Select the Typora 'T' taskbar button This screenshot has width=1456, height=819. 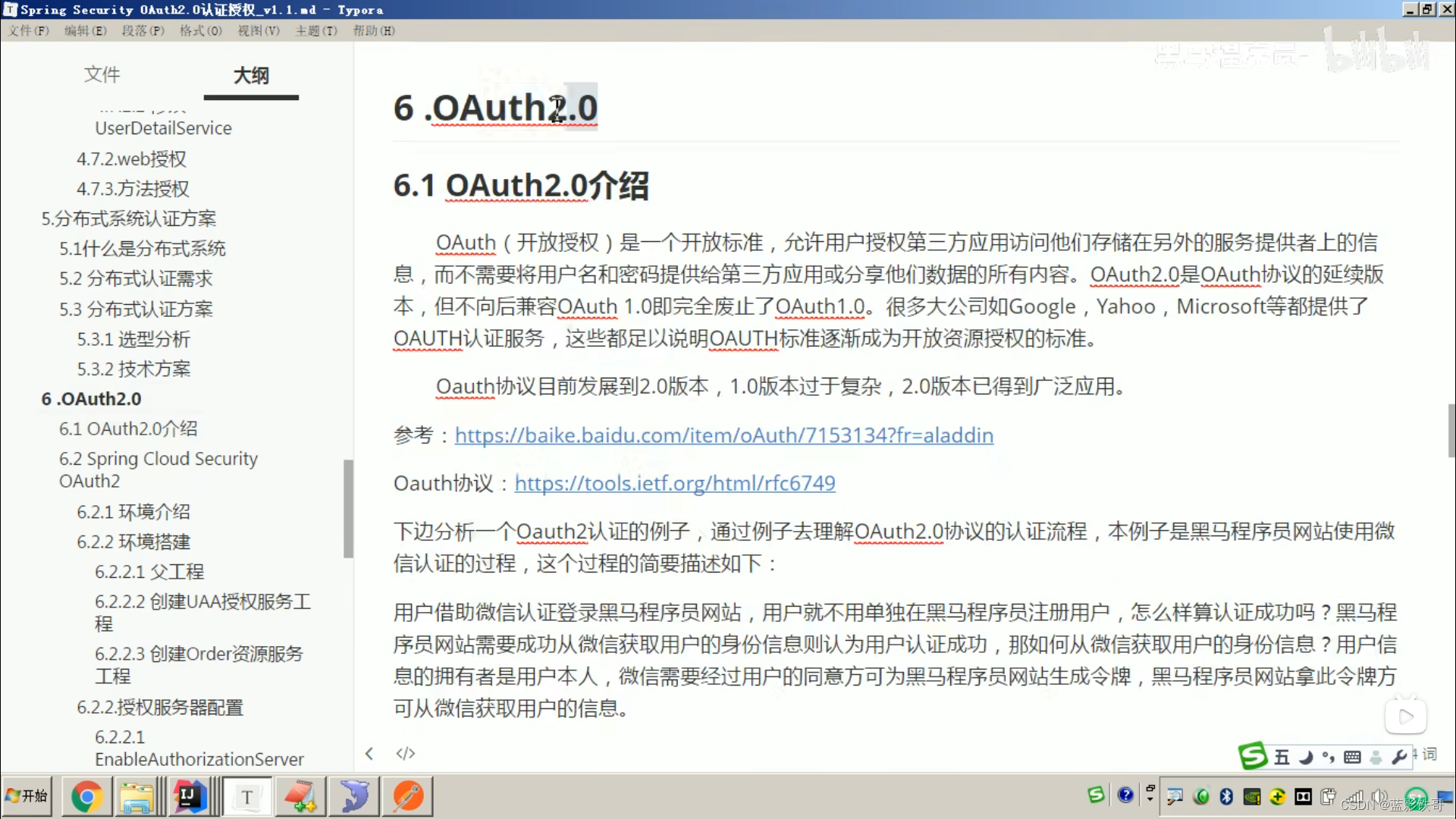click(x=247, y=796)
